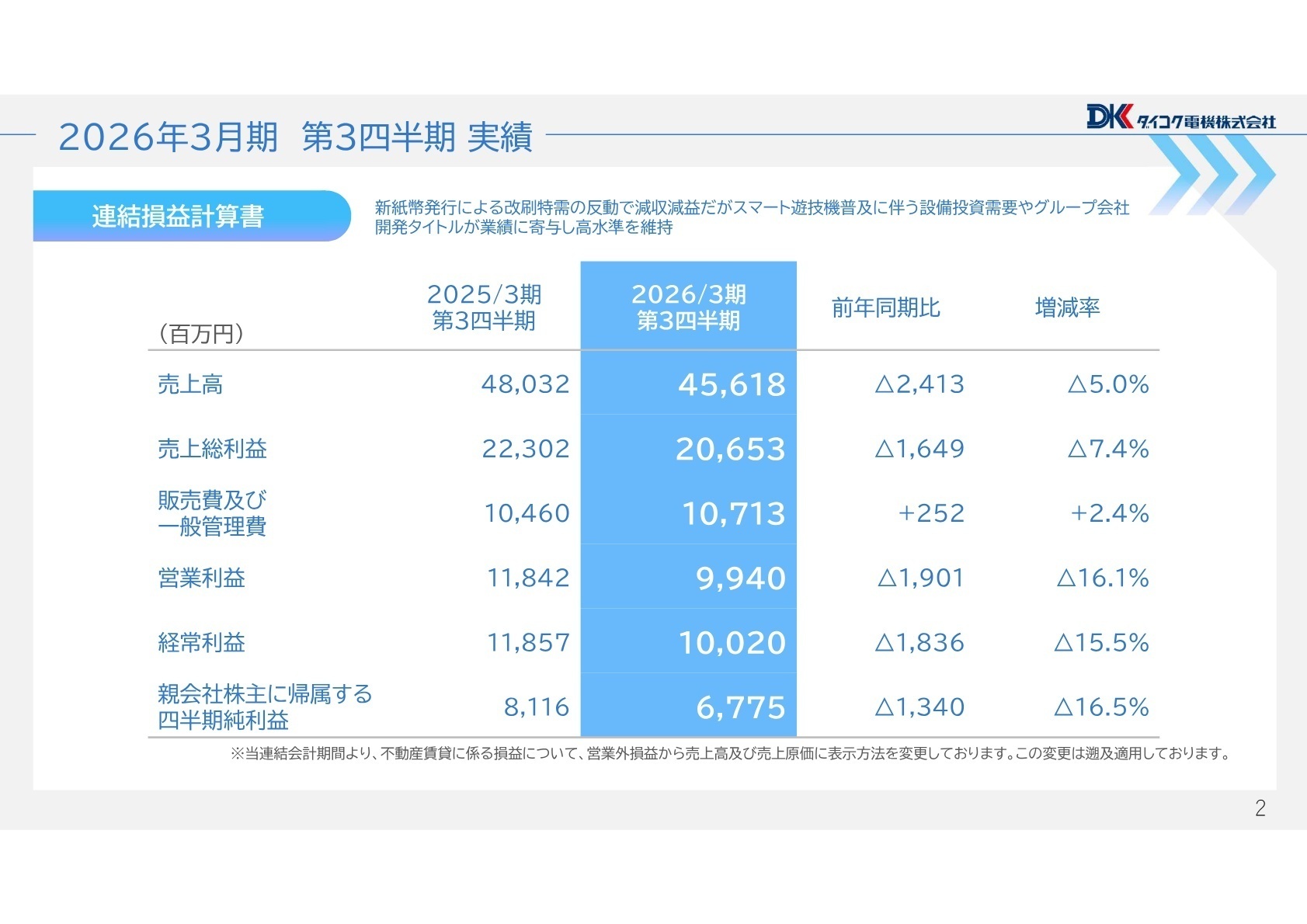Select the '経常利益' row label

(x=201, y=642)
